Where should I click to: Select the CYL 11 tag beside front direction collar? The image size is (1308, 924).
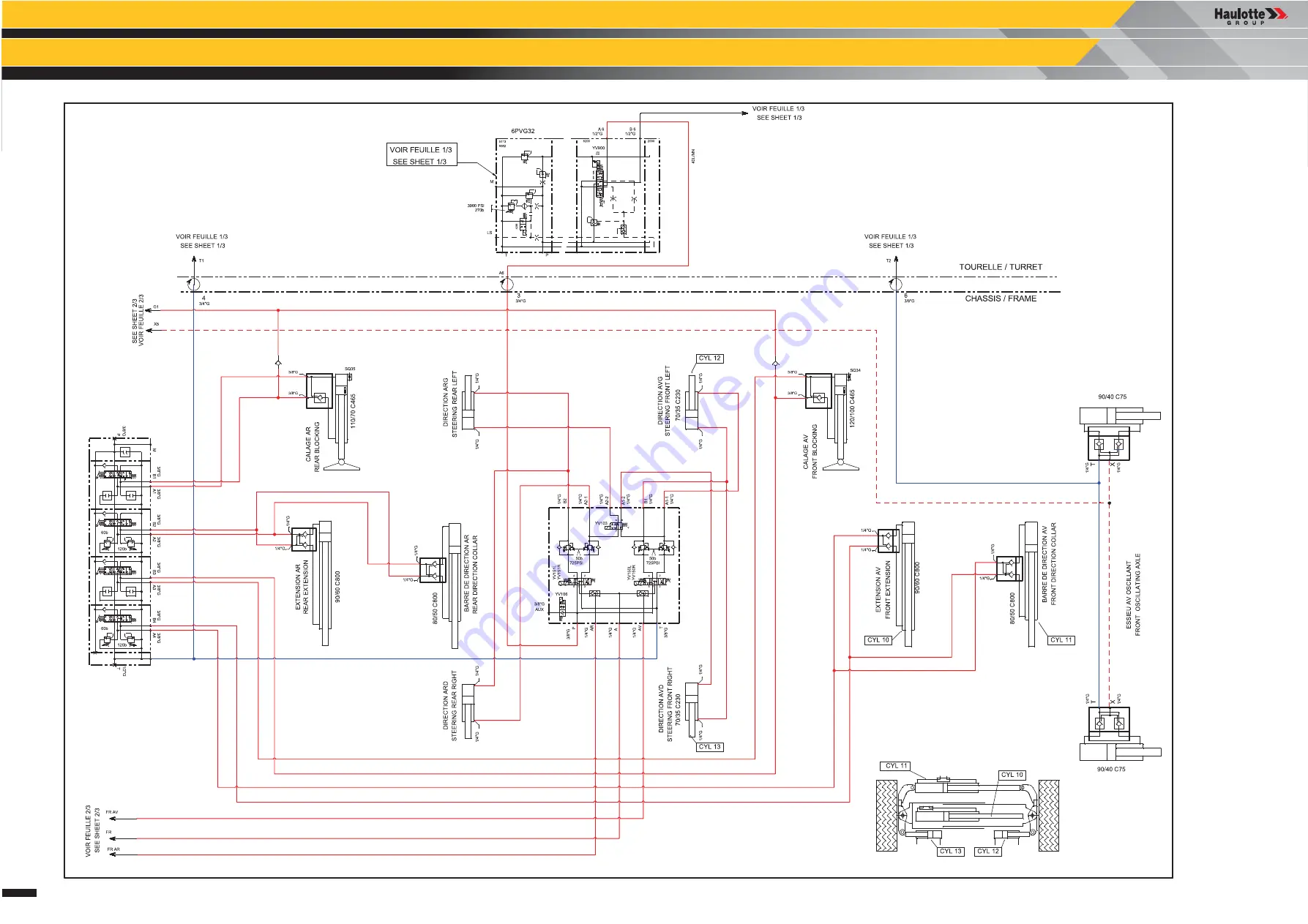1061,640
